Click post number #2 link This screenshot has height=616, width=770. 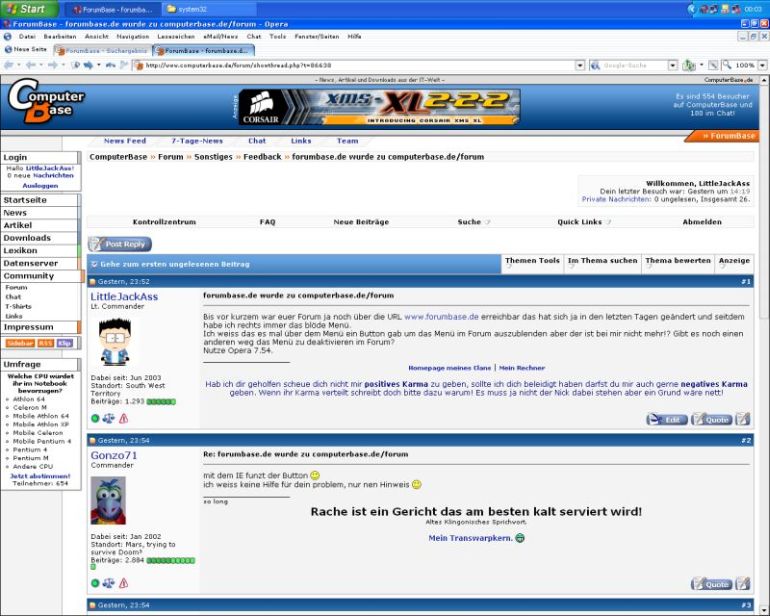tap(746, 441)
